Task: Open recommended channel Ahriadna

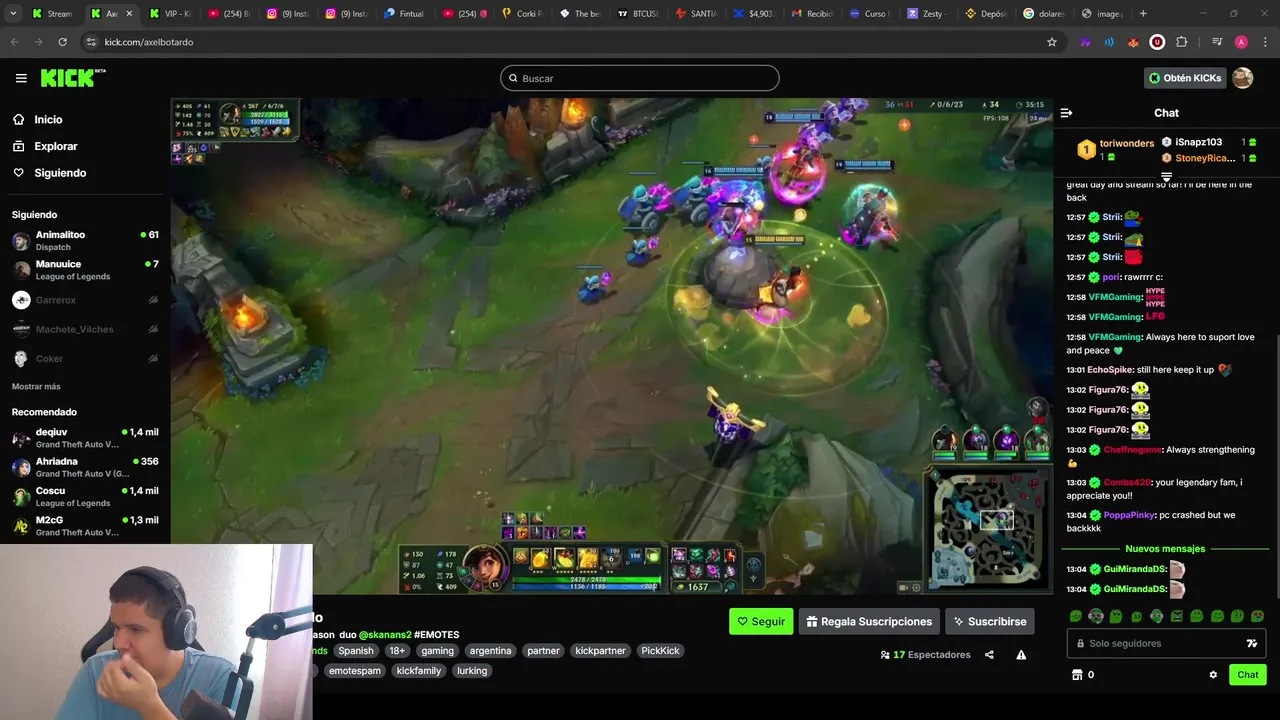Action: tap(85, 467)
